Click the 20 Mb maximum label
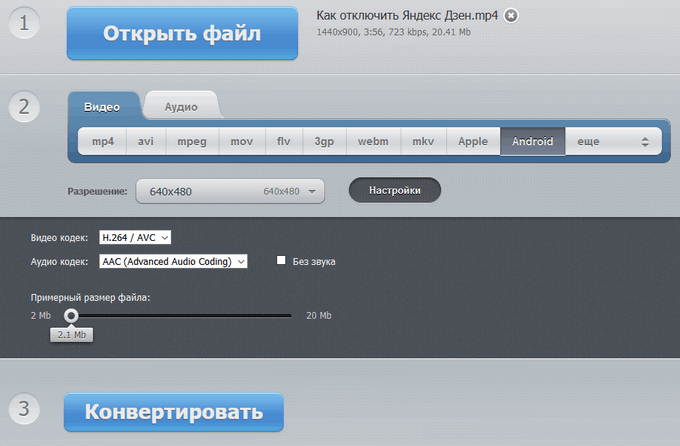680x446 pixels. point(319,315)
